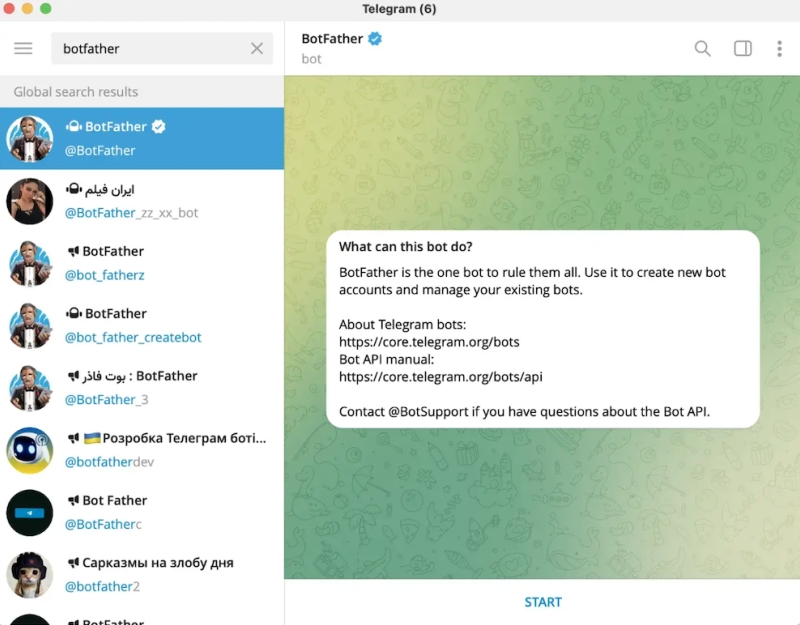This screenshot has height=625, width=800.
Task: Click the BotFather verified badge in header
Action: 376,39
